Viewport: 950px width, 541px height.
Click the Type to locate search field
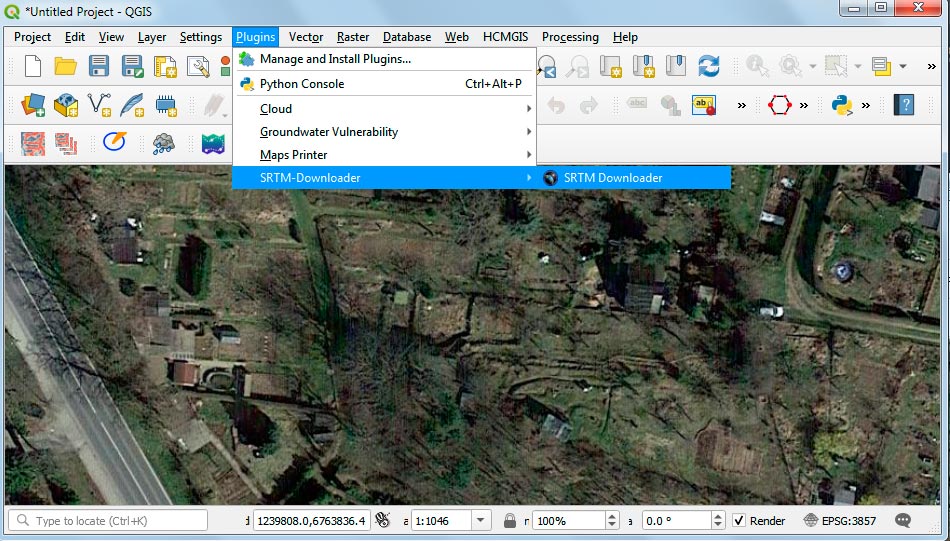[x=108, y=520]
